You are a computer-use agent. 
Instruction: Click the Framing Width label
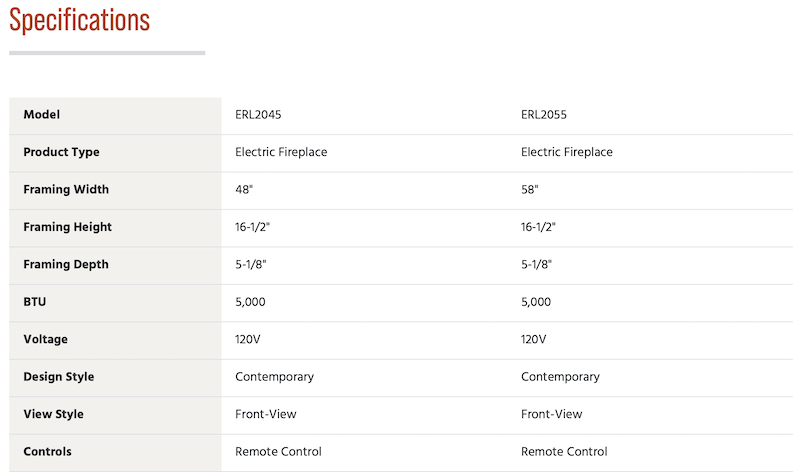(x=66, y=189)
